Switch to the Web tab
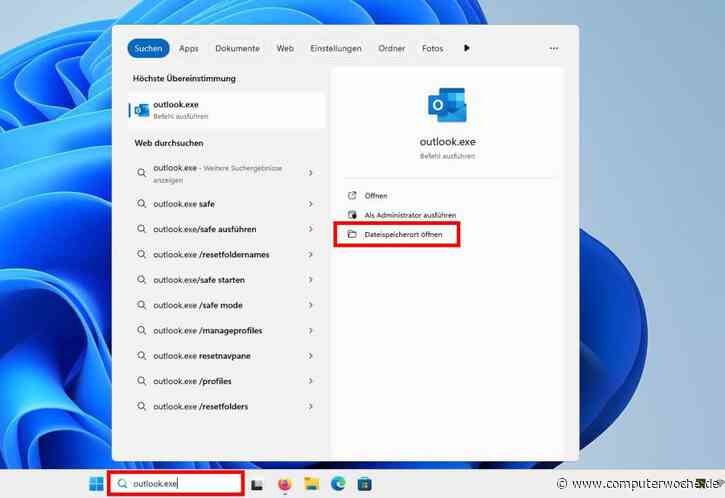This screenshot has width=725, height=498. [285, 48]
